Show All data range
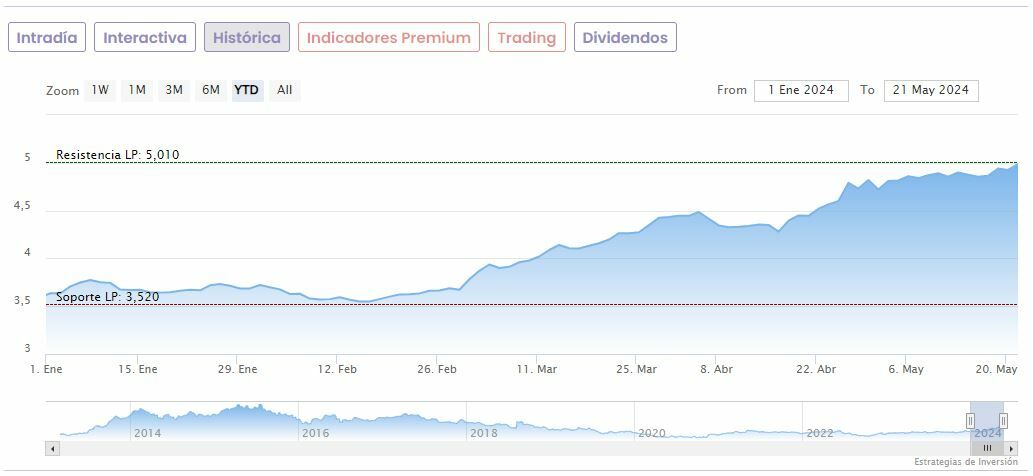The height and width of the screenshot is (476, 1033). (x=285, y=90)
